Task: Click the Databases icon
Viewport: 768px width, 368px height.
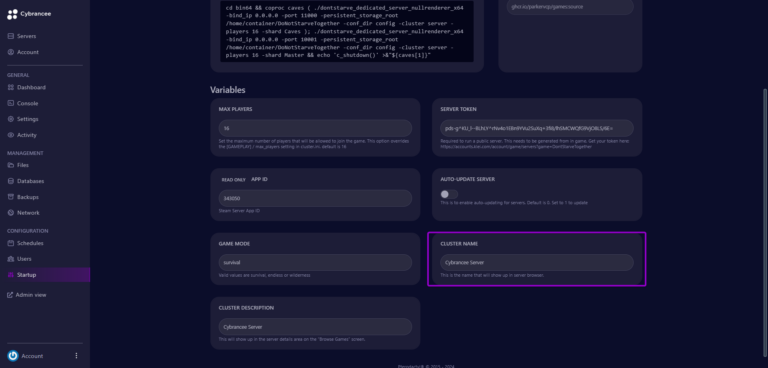Action: pos(11,181)
